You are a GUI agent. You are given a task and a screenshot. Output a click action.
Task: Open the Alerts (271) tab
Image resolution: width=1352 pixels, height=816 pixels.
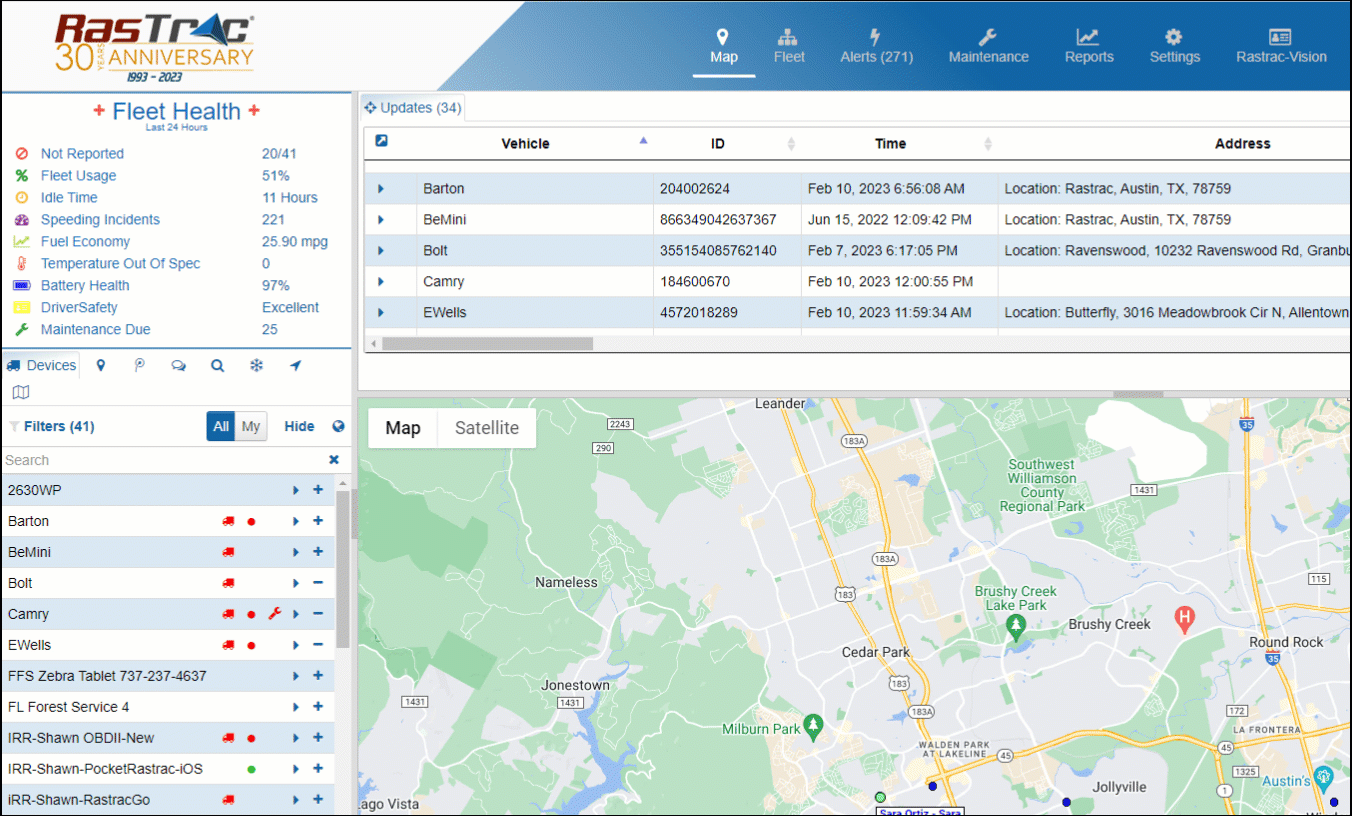click(876, 47)
